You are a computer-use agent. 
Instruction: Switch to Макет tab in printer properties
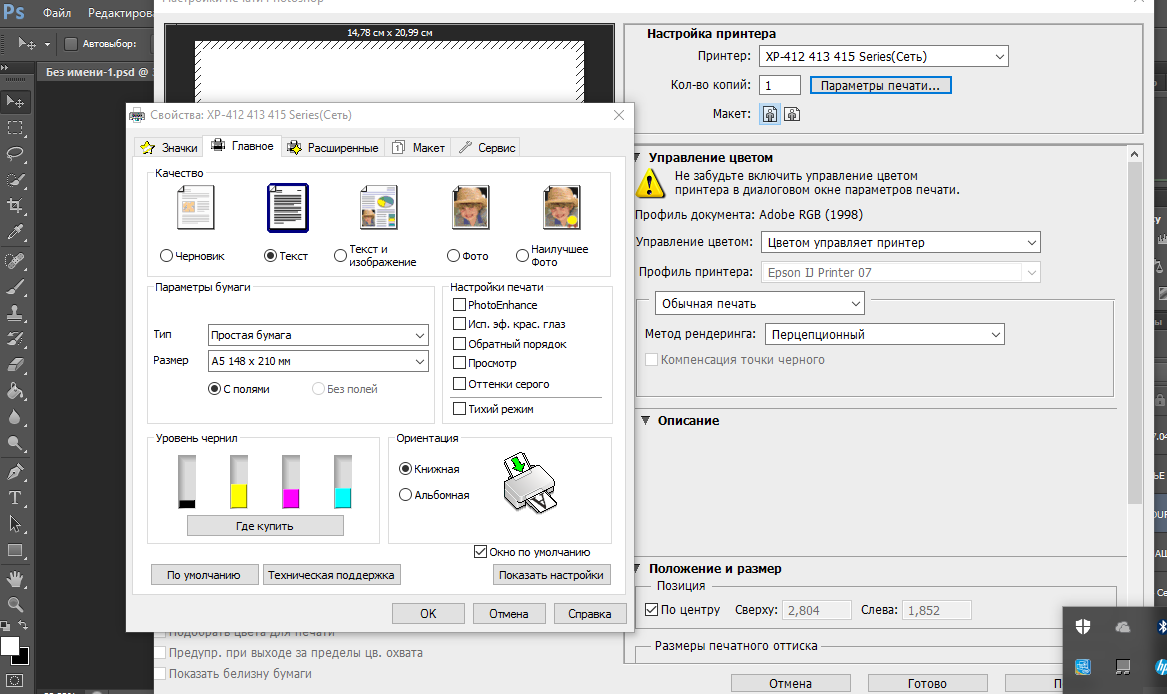coord(418,147)
